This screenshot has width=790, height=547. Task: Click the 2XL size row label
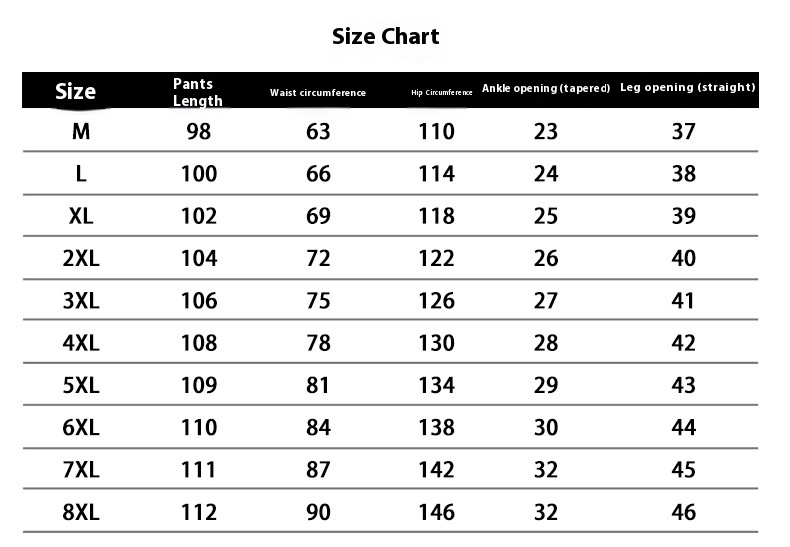click(81, 258)
